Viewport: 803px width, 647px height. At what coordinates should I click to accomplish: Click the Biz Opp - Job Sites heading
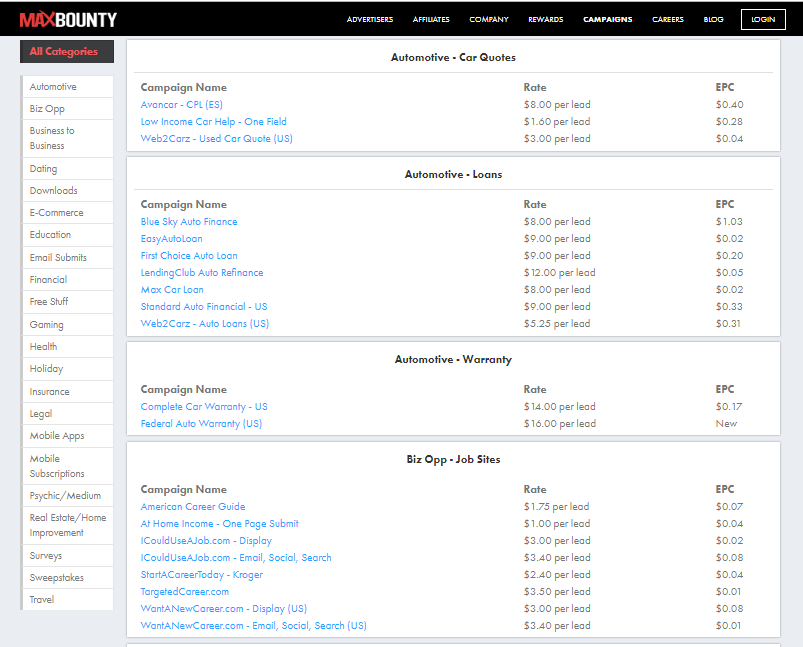click(453, 460)
